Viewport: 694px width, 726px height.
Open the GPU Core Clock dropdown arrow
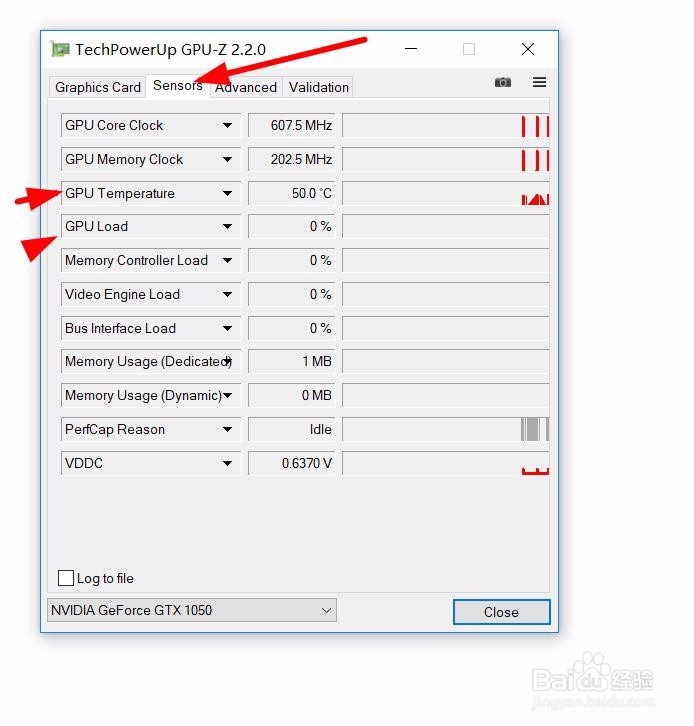(227, 125)
